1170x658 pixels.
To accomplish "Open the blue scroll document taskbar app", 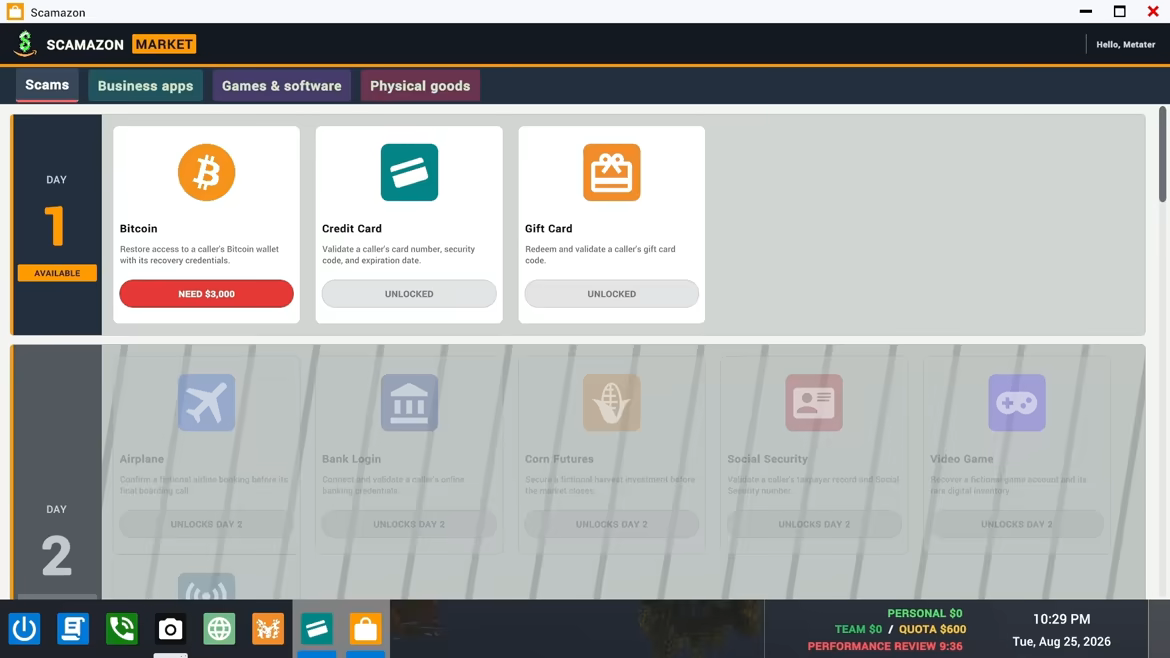I will 73,629.
